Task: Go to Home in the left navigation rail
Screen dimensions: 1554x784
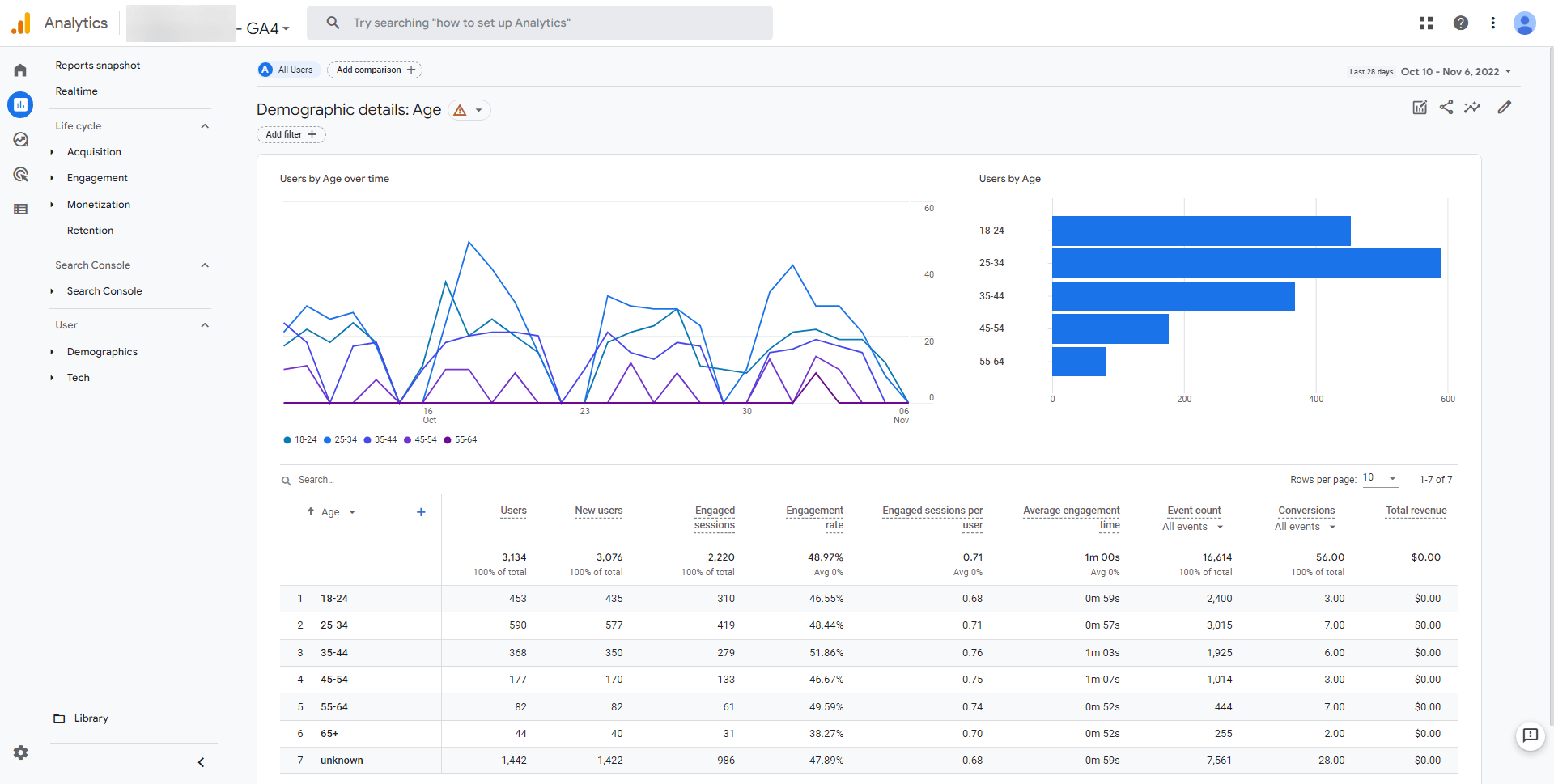Action: click(20, 70)
